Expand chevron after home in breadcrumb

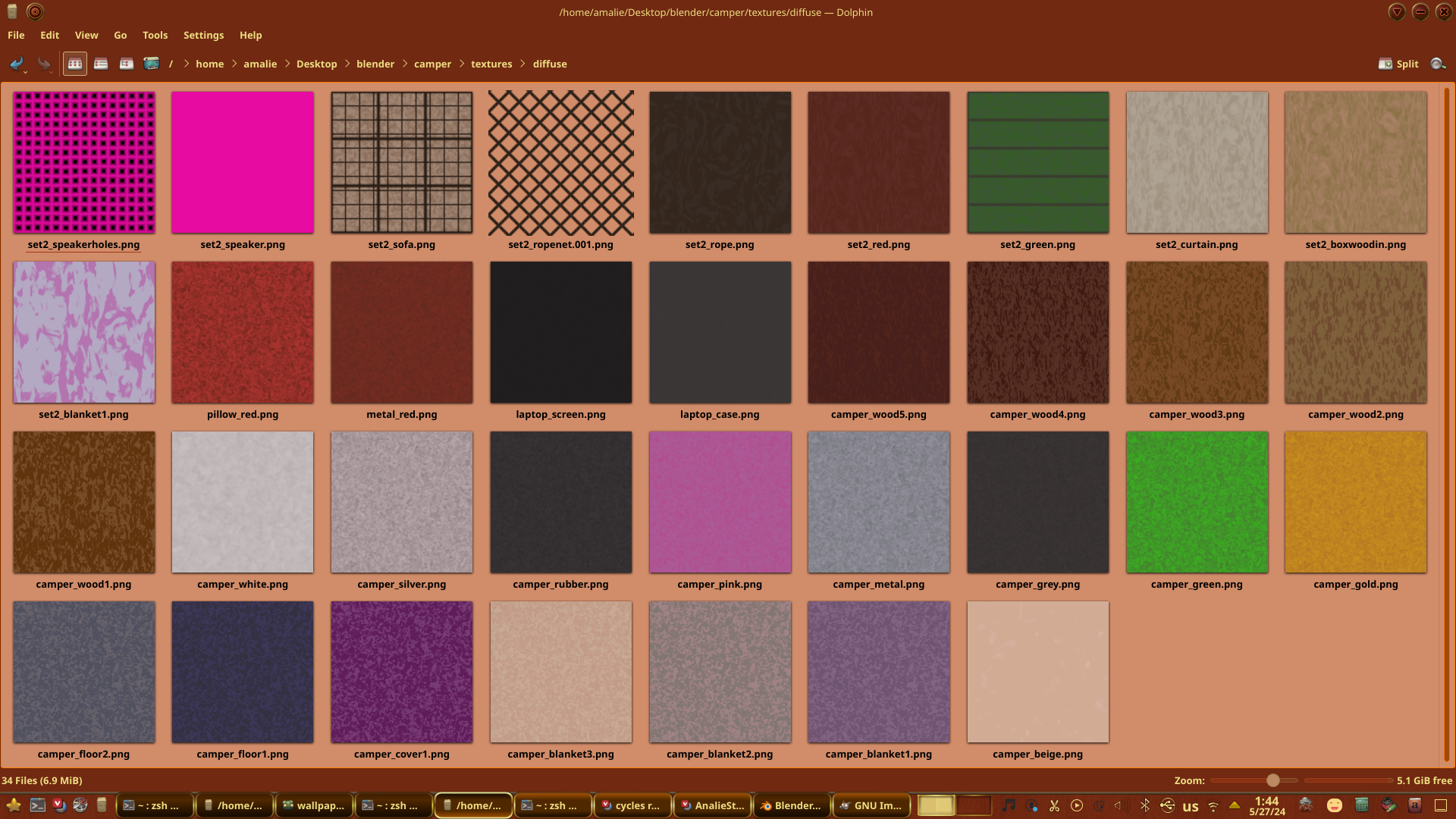pyautogui.click(x=234, y=64)
